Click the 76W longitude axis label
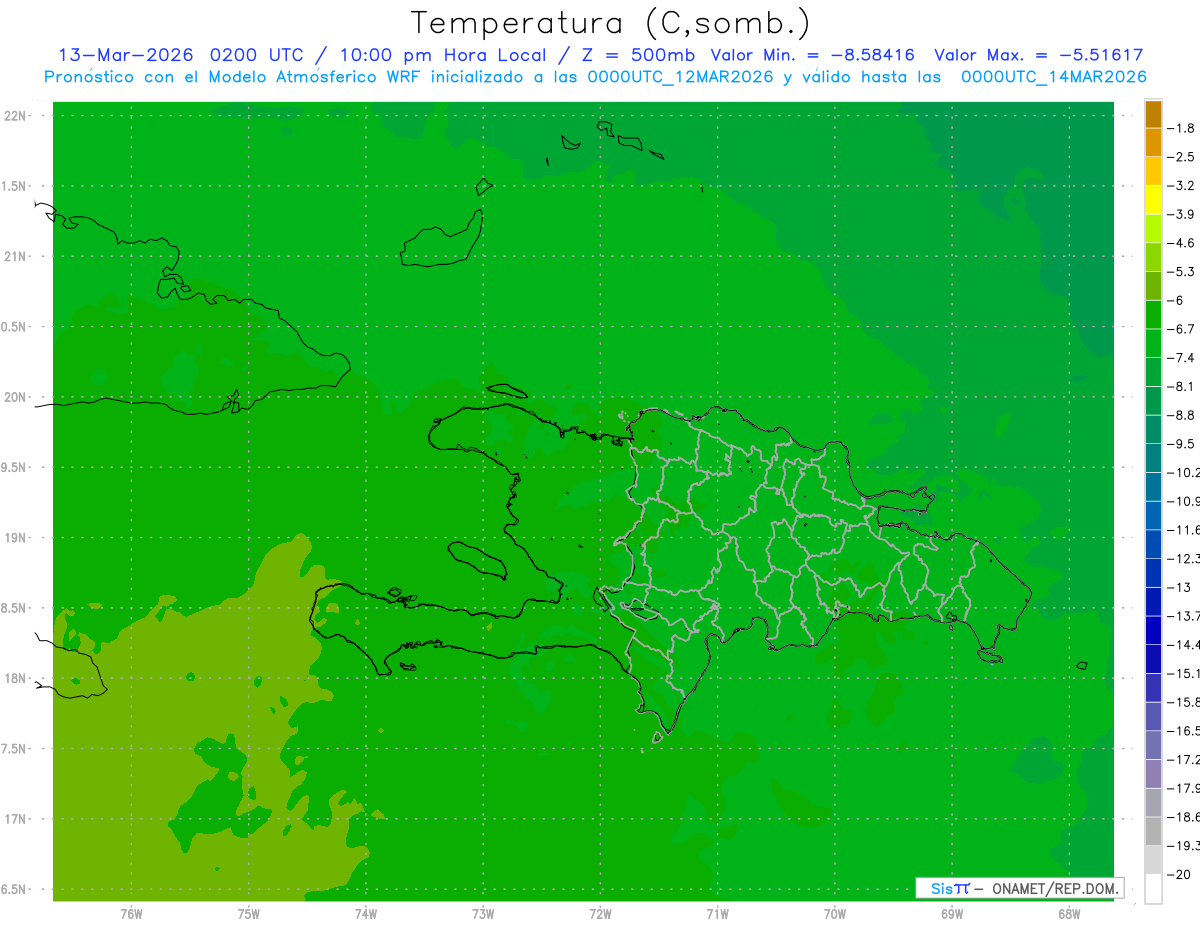This screenshot has width=1200, height=927. coord(131,914)
